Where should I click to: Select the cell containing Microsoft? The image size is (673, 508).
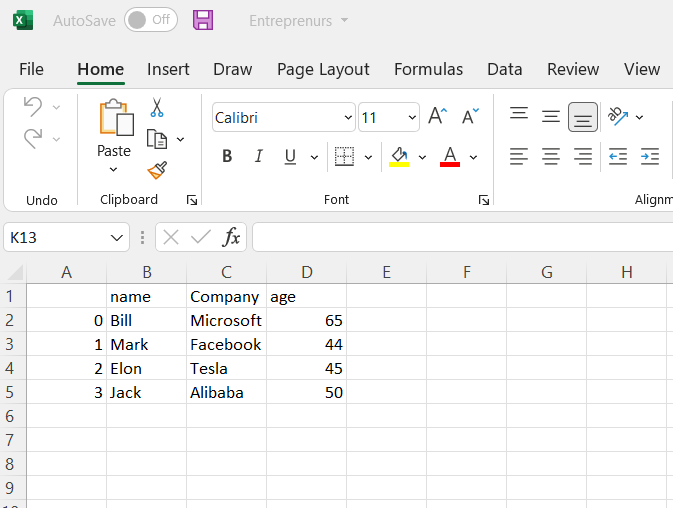pyautogui.click(x=226, y=320)
